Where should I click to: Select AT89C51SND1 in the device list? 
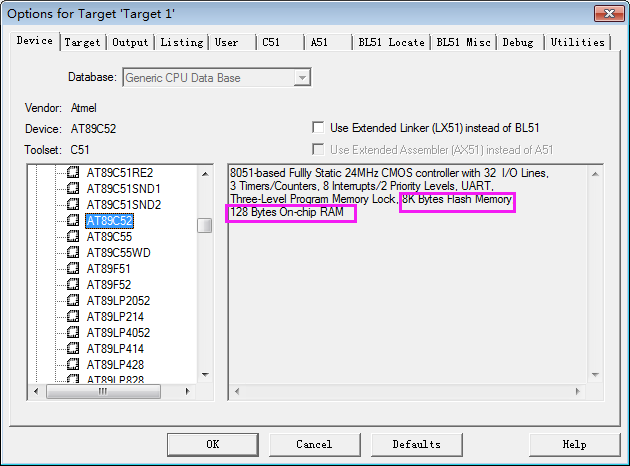click(x=123, y=189)
